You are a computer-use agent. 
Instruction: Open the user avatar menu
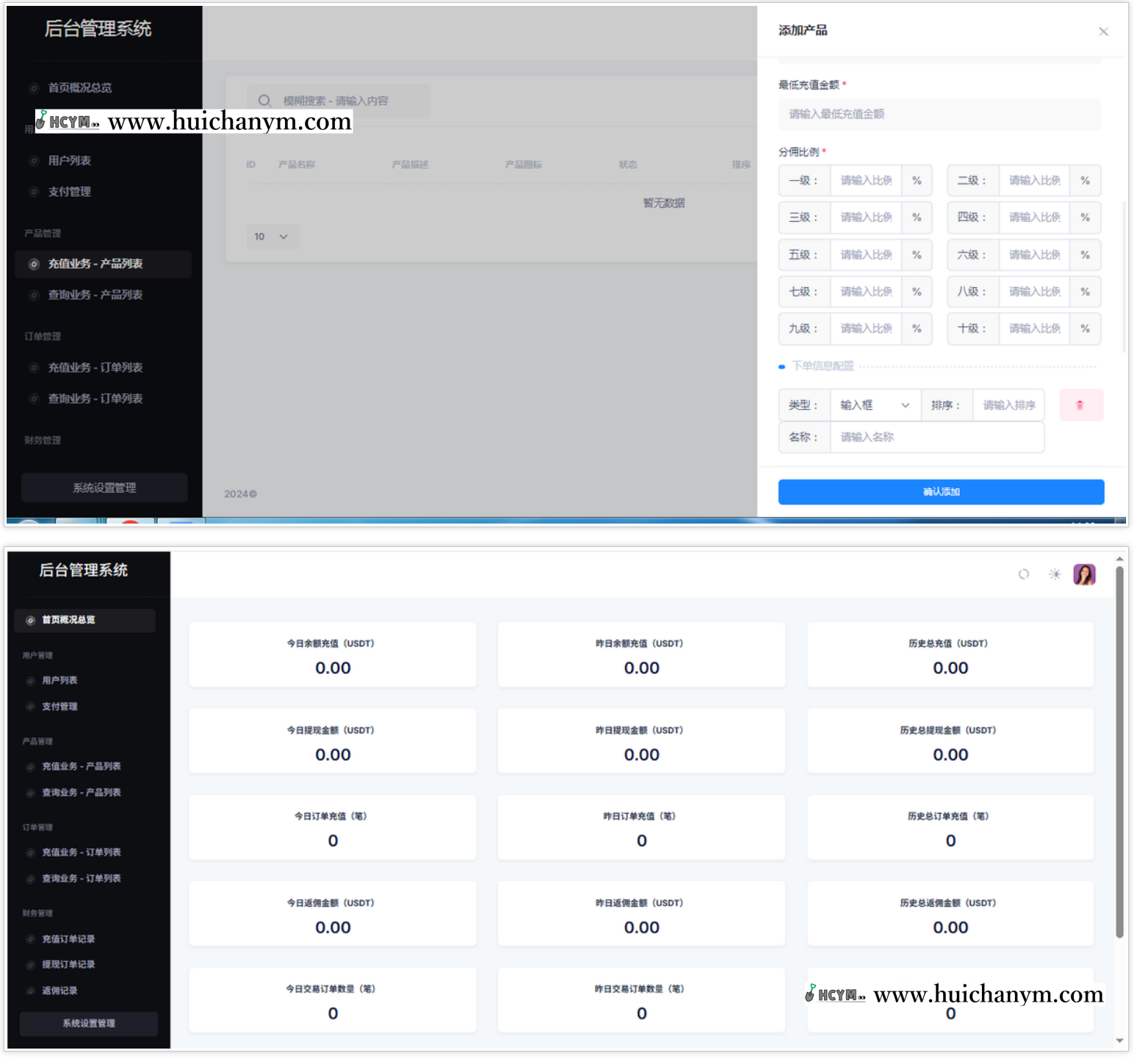tap(1084, 574)
